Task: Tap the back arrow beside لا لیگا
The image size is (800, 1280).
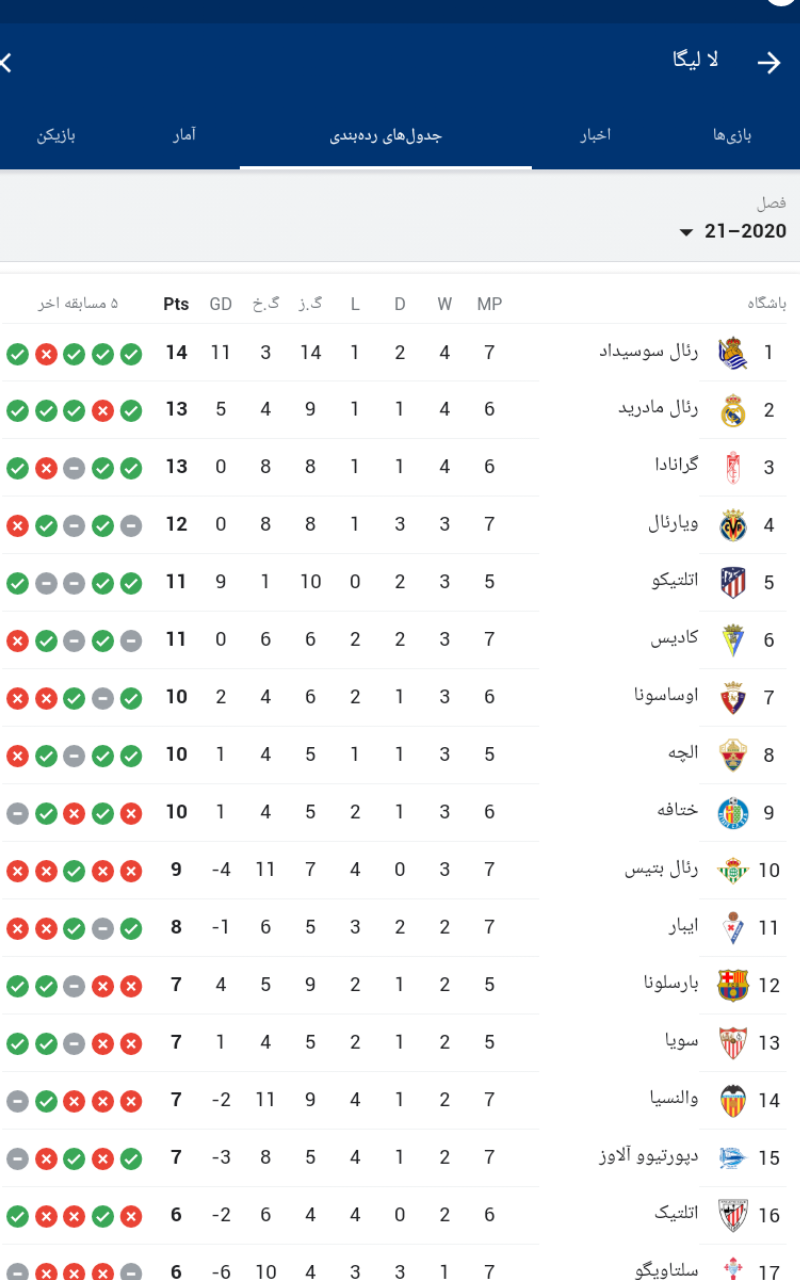Action: pyautogui.click(x=768, y=62)
